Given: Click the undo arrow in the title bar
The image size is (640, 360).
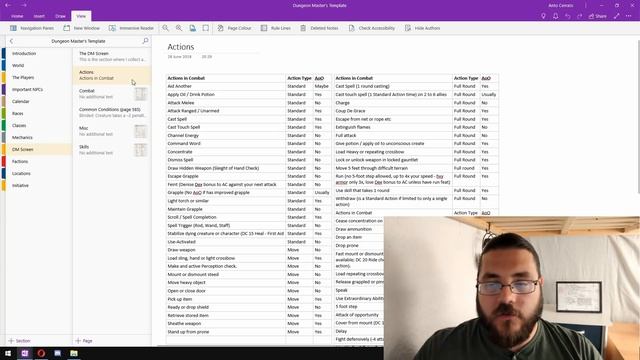Looking at the screenshot, I should pyautogui.click(x=568, y=16).
